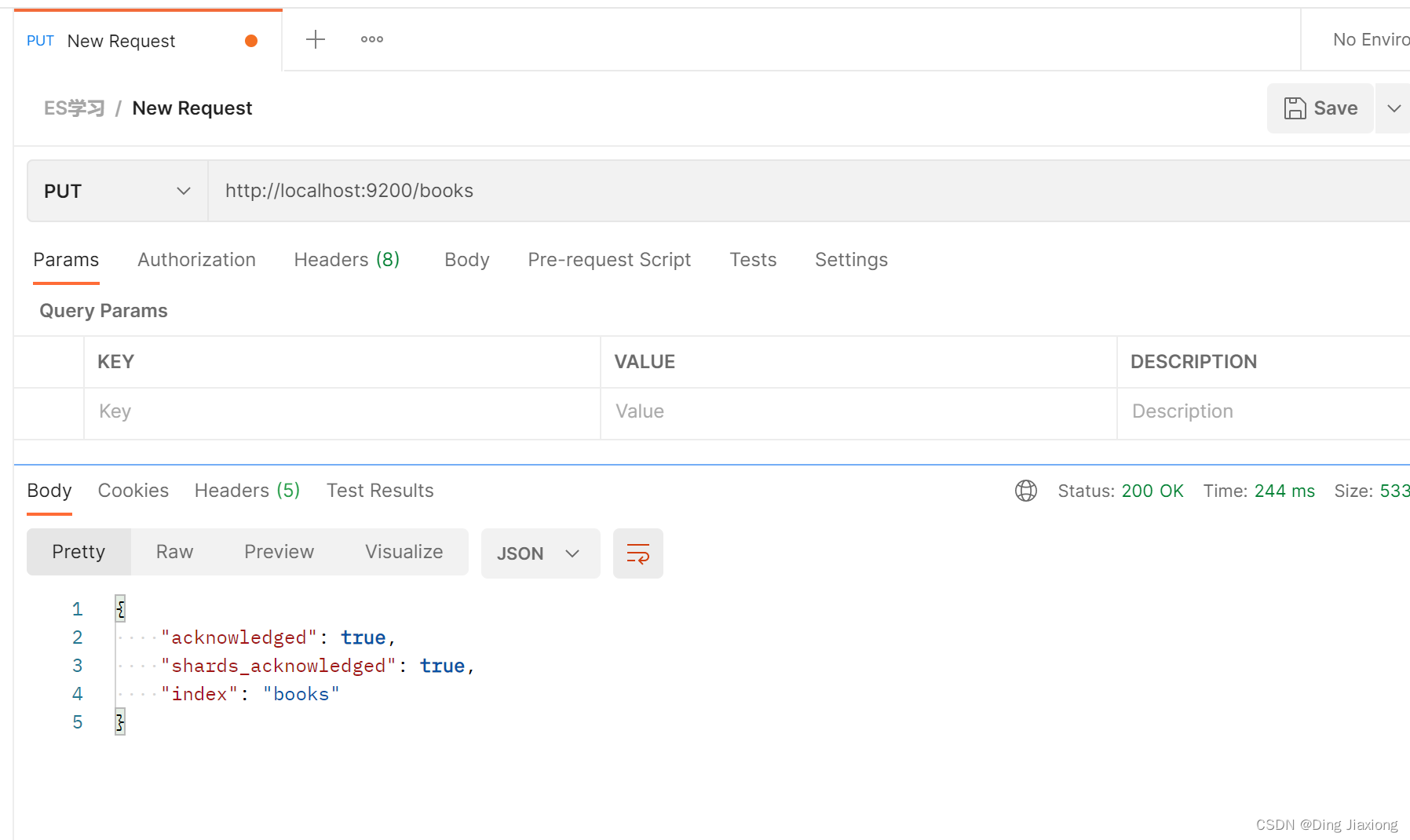Click the Time 244 ms text
The height and width of the screenshot is (840, 1410).
click(1258, 491)
